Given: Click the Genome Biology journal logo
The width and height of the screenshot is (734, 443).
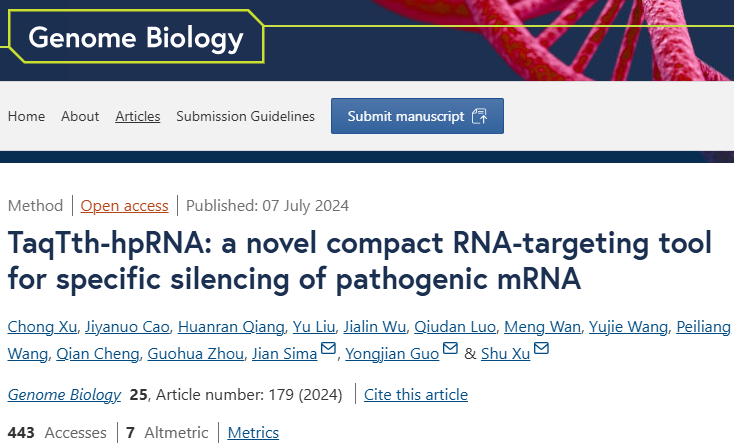Looking at the screenshot, I should coord(136,37).
